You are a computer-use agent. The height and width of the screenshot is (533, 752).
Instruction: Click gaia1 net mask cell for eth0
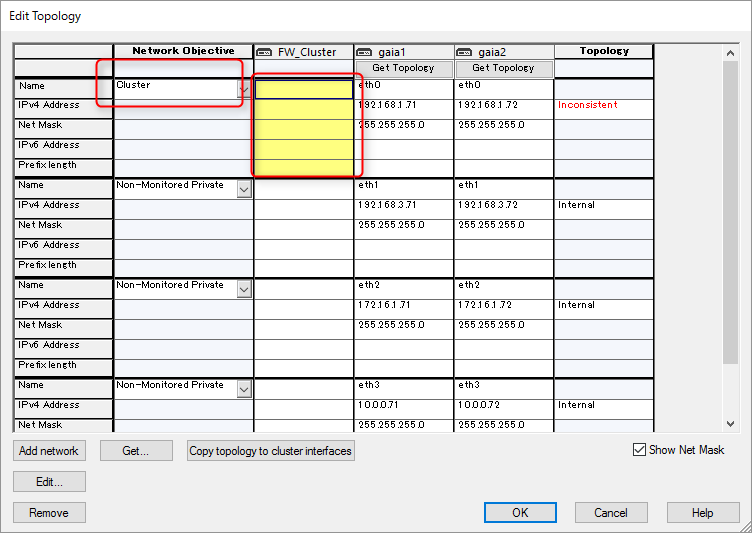404,130
